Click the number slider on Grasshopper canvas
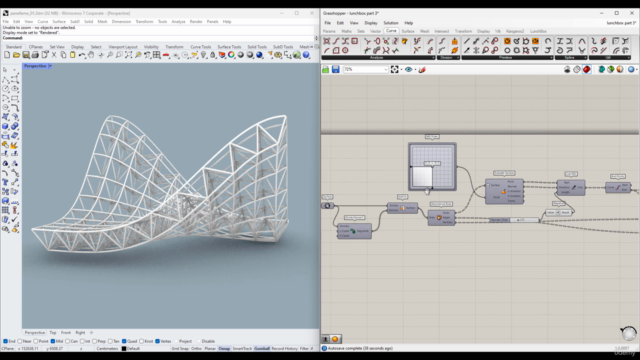Image resolution: width=640 pixels, height=360 pixels. point(514,220)
